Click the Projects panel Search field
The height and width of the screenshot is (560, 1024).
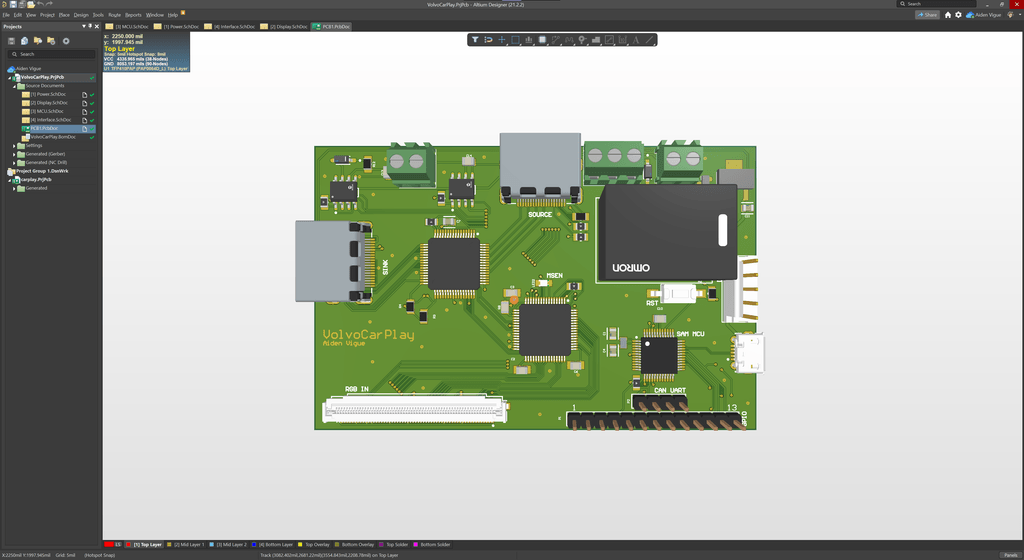point(52,54)
